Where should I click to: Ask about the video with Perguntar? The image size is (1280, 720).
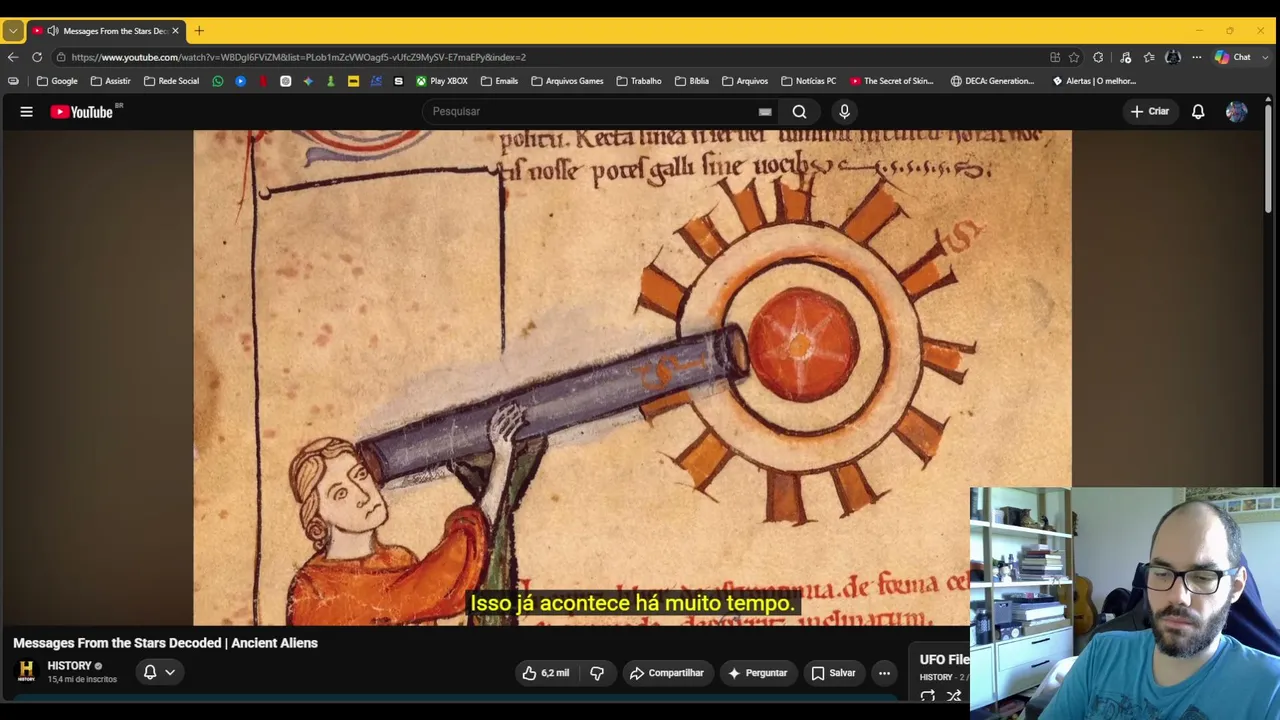click(757, 673)
